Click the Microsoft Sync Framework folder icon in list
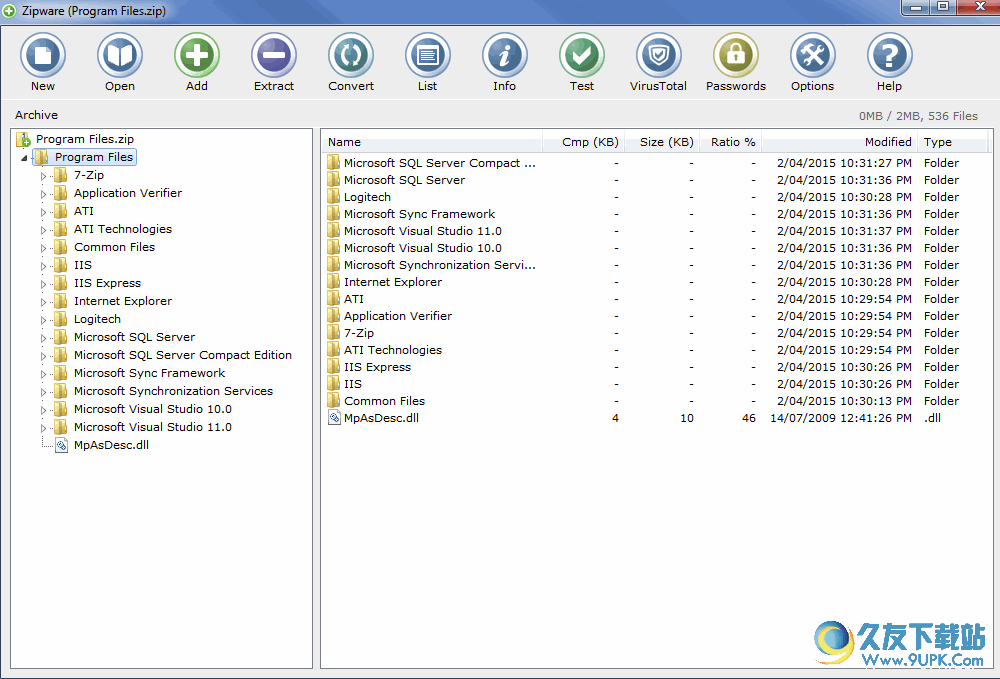The height and width of the screenshot is (679, 1000). [x=334, y=214]
